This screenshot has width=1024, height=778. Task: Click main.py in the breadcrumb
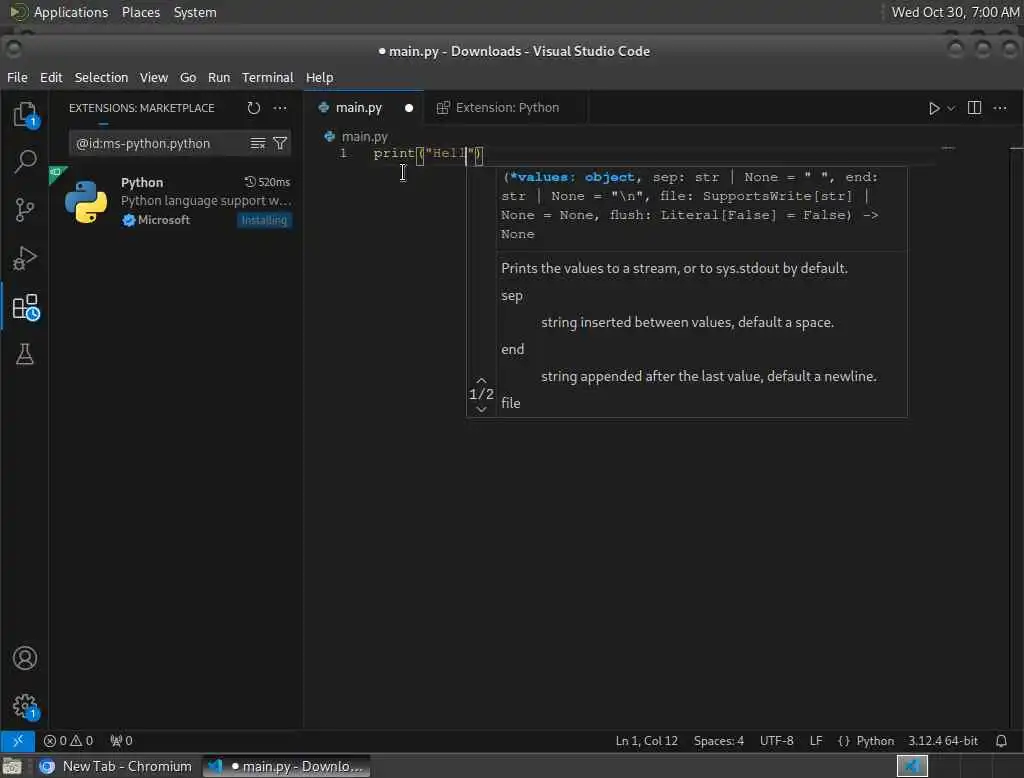[364, 137]
